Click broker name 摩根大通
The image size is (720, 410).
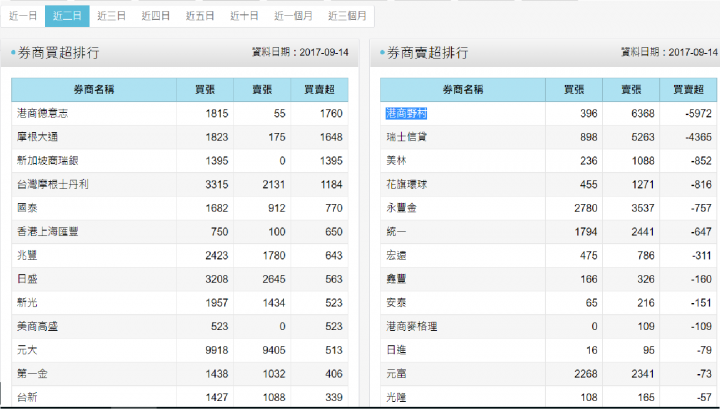[38, 137]
